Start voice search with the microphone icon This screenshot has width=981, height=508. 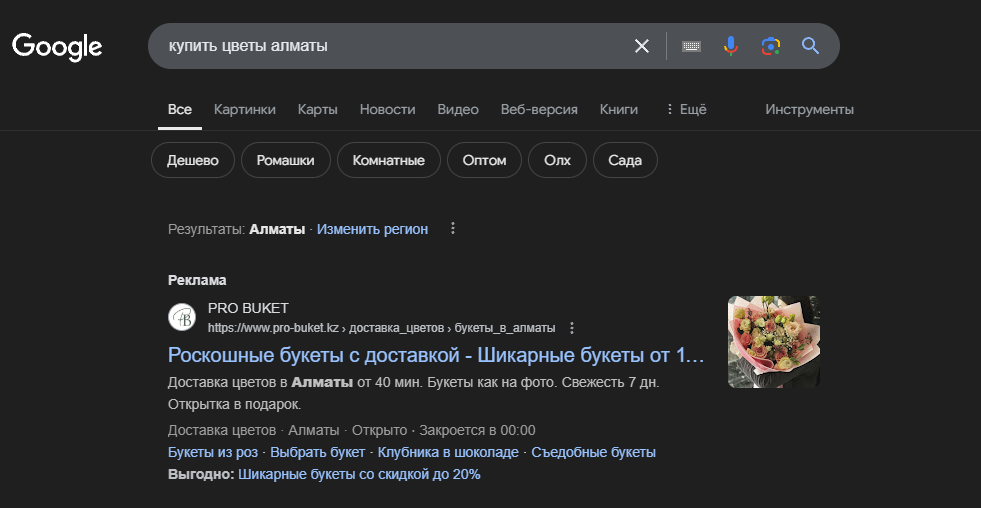(x=730, y=46)
